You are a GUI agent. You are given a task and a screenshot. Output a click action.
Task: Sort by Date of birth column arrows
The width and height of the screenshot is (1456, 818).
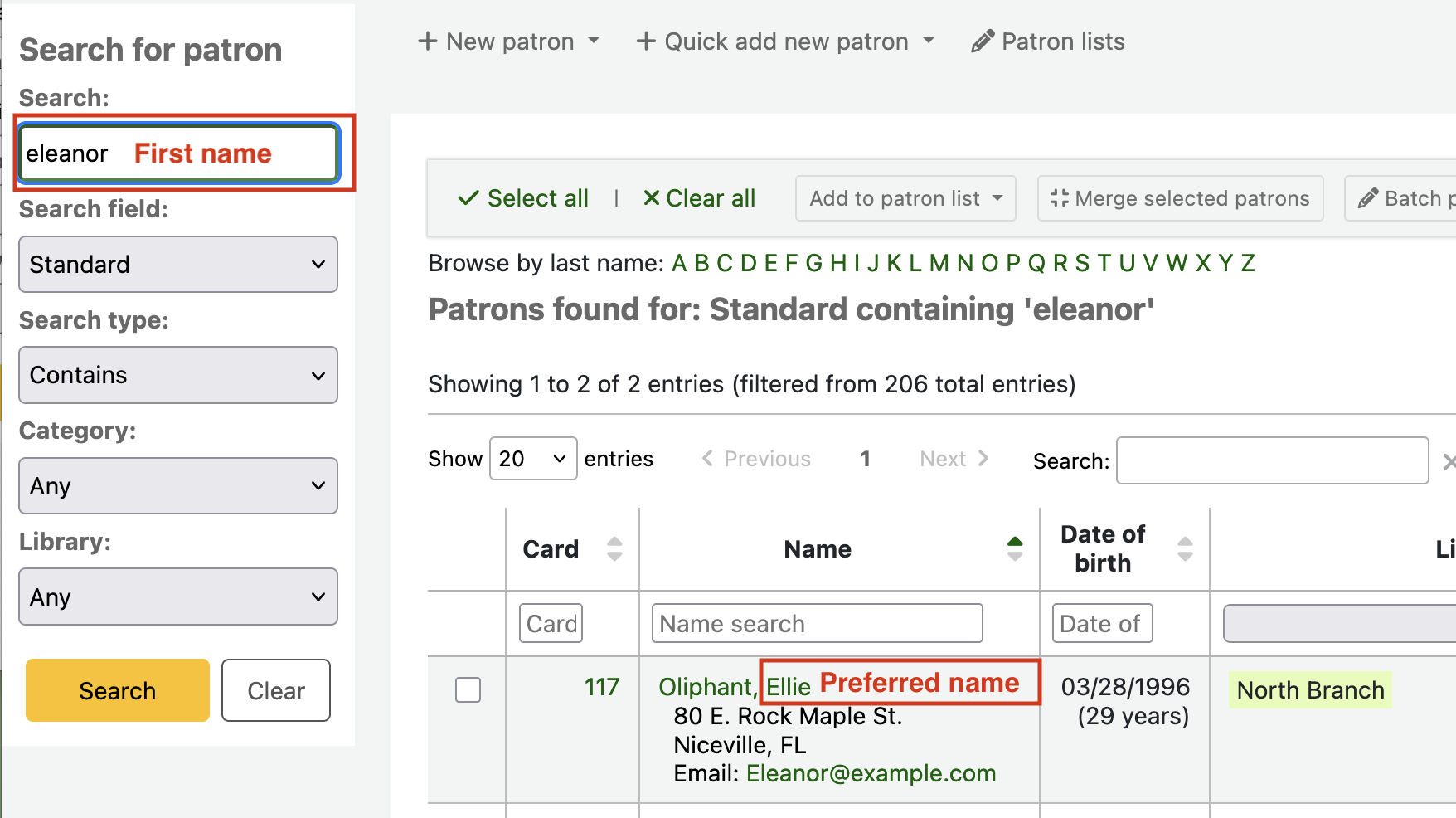1185,548
